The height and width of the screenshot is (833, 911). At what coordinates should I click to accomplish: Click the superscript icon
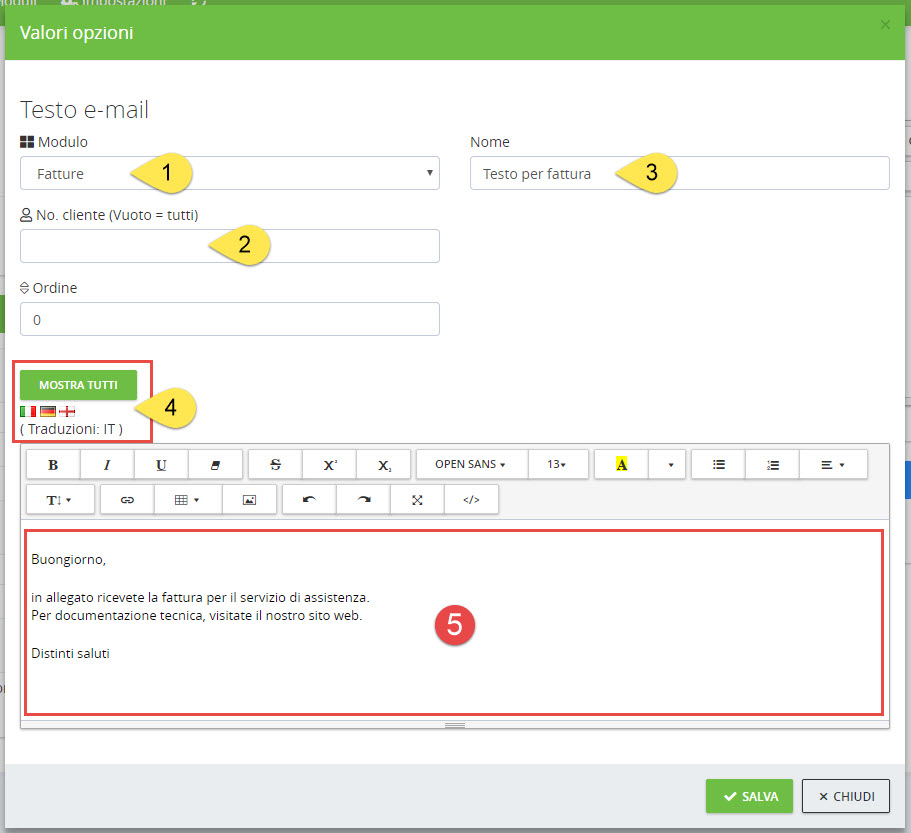click(330, 465)
